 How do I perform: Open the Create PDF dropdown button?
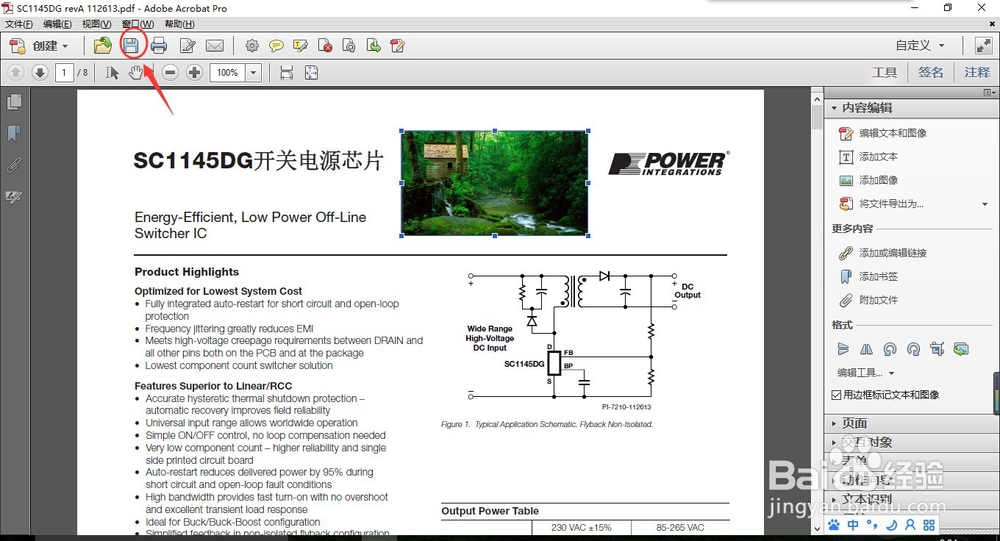point(39,46)
